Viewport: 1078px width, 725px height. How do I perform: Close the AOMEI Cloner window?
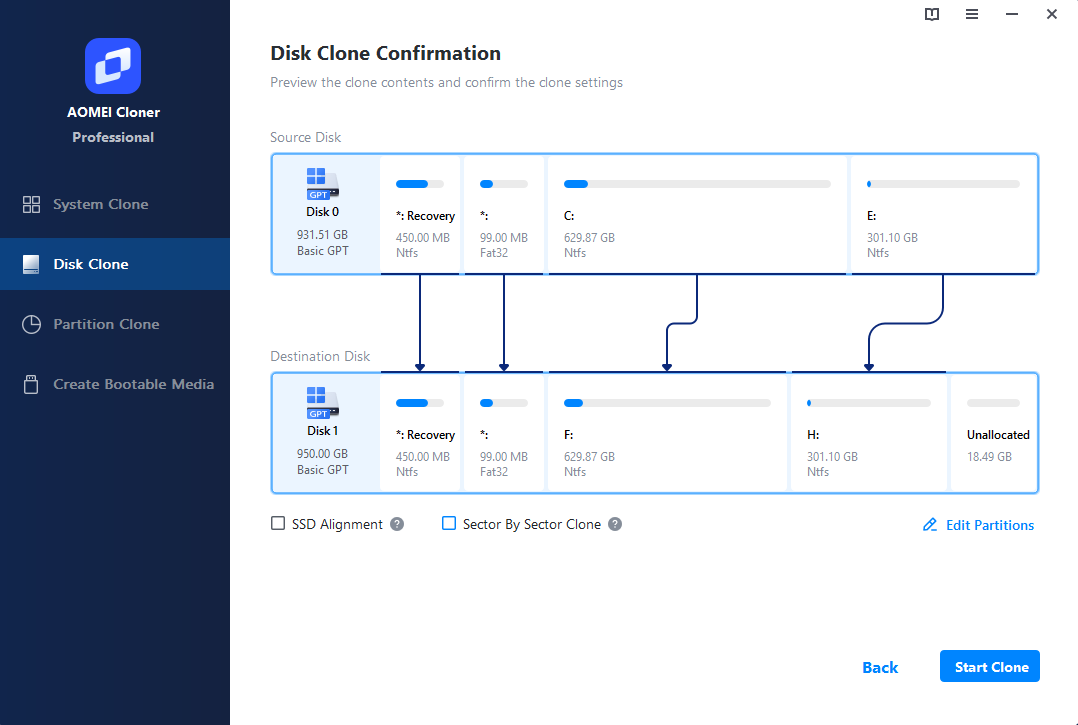[x=1051, y=14]
